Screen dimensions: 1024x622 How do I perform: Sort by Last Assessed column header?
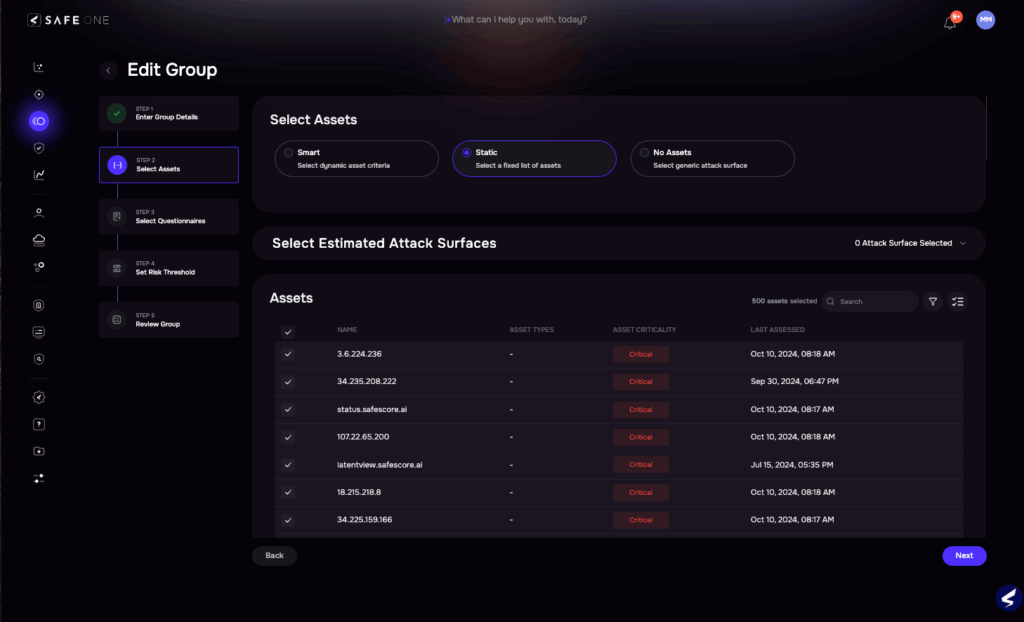(x=777, y=330)
